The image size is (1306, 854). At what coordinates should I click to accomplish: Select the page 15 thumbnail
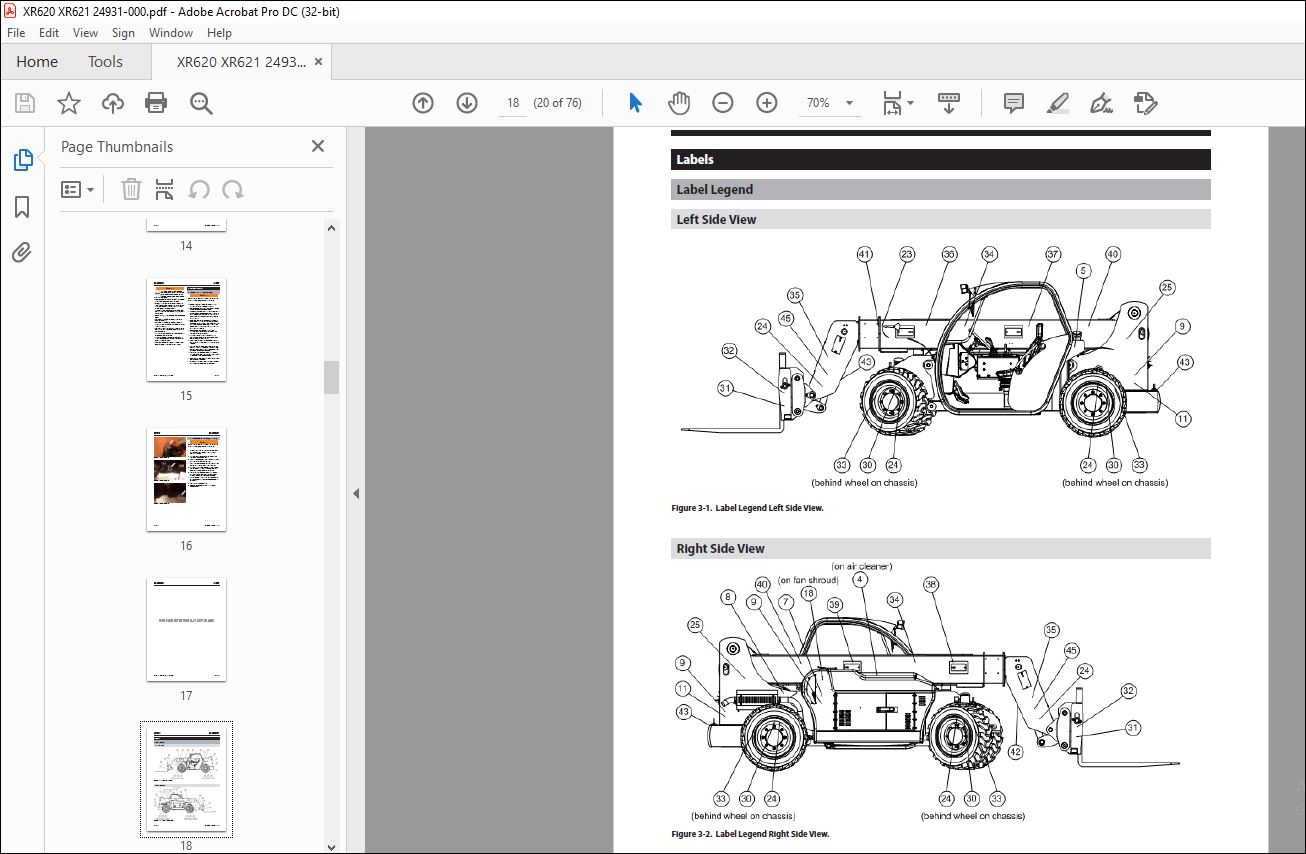(186, 330)
